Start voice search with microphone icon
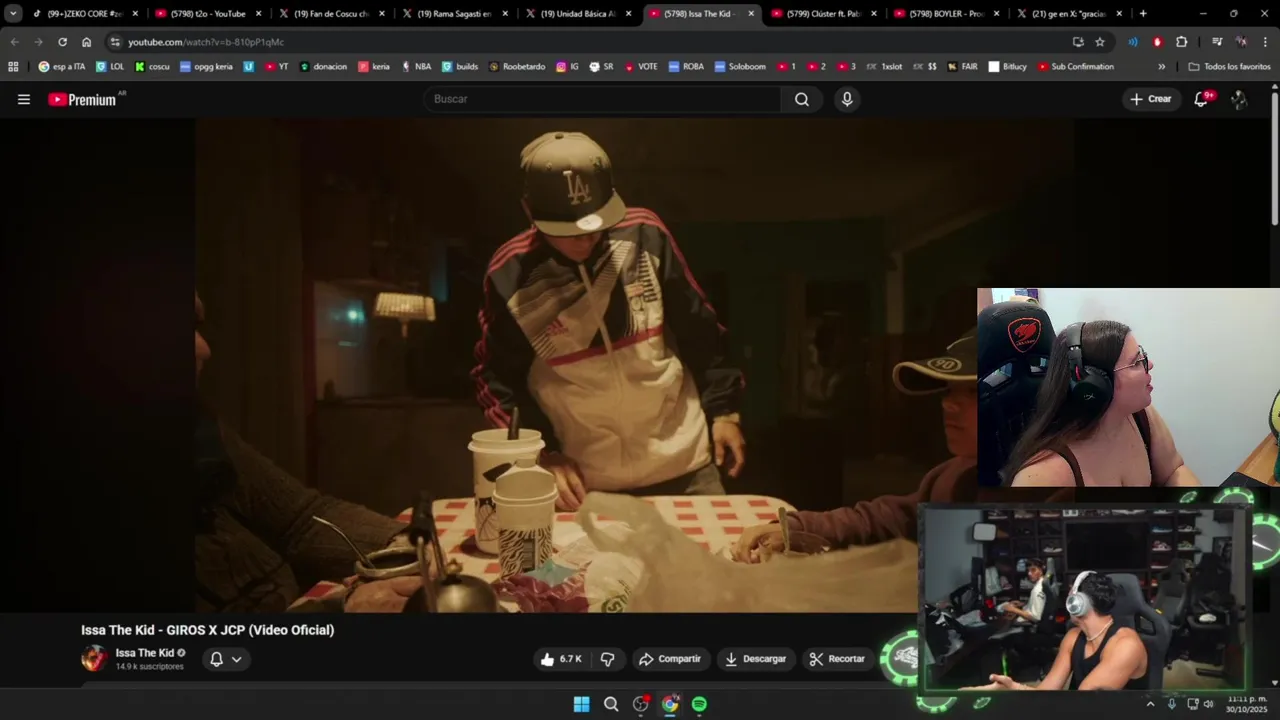The width and height of the screenshot is (1280, 720). click(847, 99)
